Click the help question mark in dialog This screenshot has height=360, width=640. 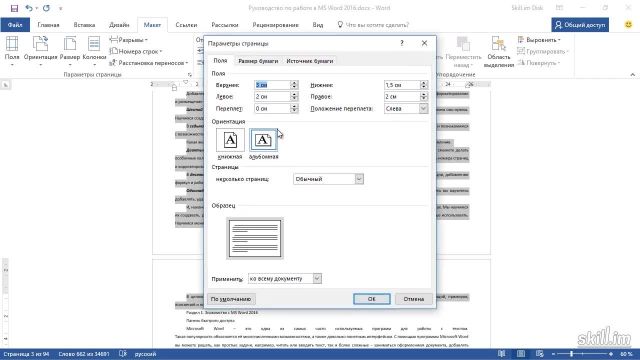402,43
